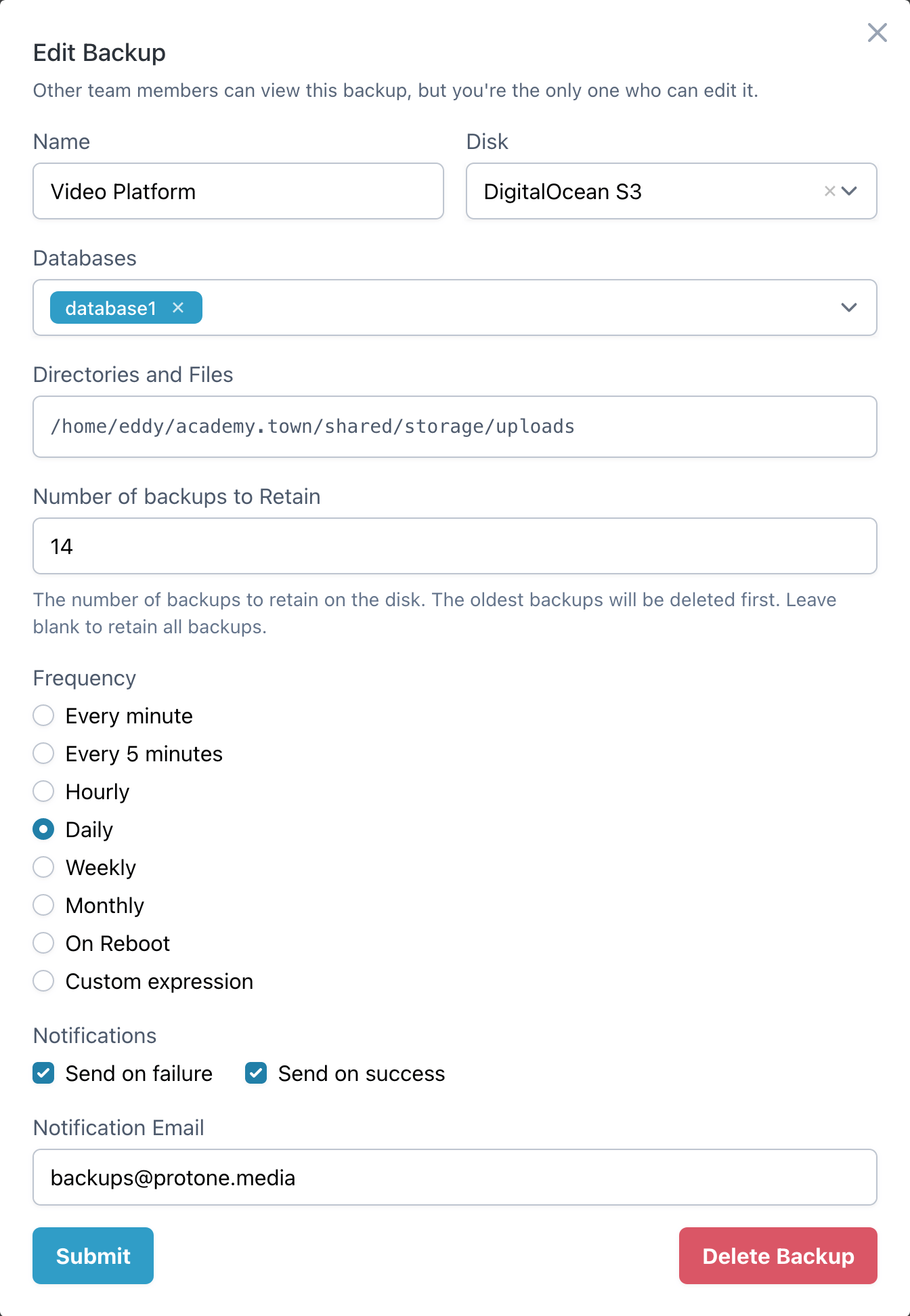Screen dimensions: 910x1316
Task: Delete this backup
Action: point(778,1256)
